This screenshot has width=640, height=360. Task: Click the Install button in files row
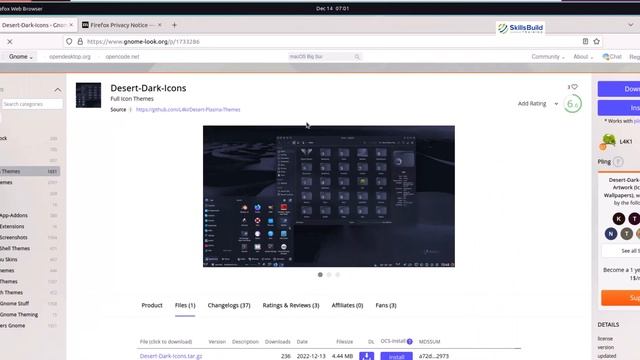click(x=396, y=356)
